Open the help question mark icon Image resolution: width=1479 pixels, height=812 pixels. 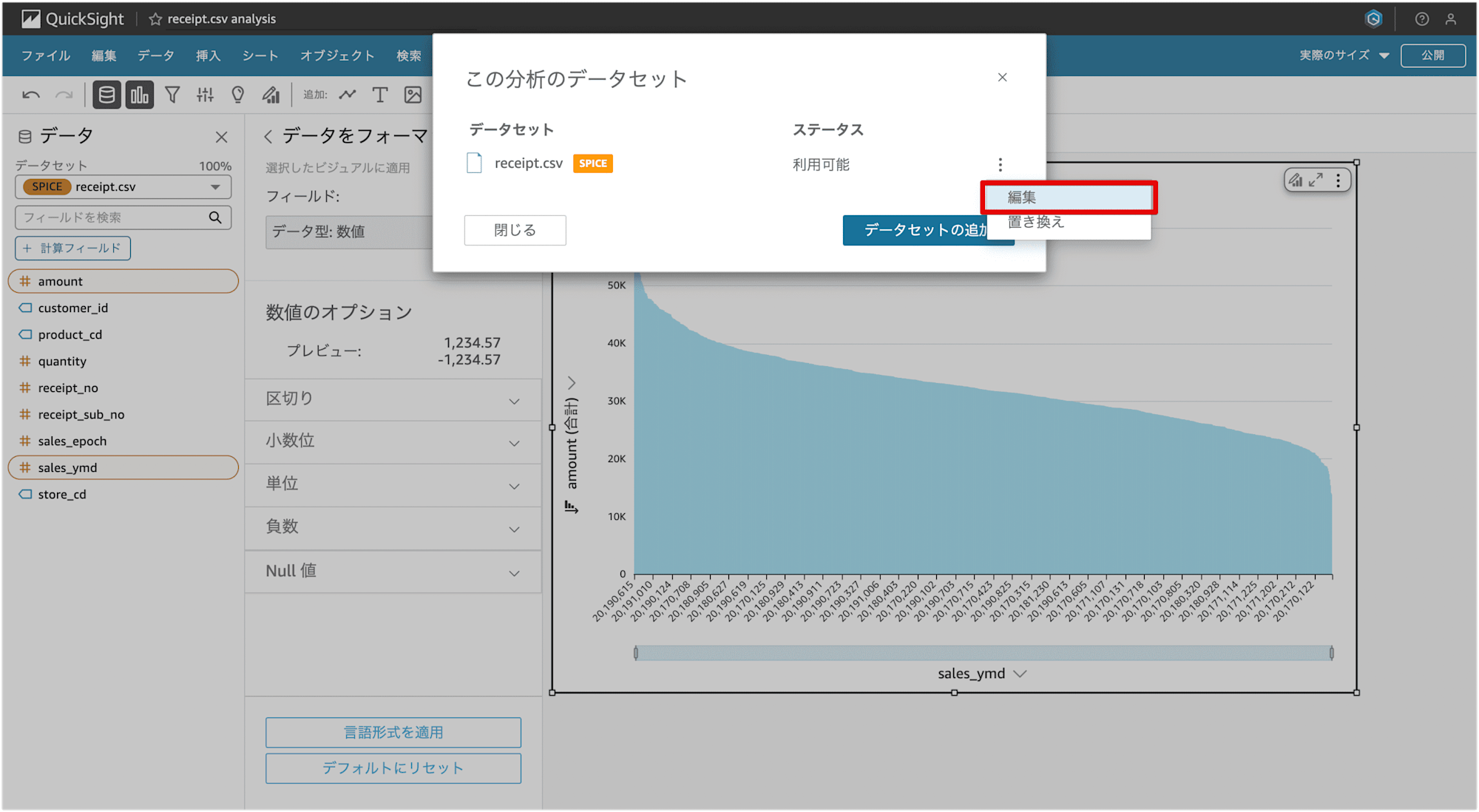pos(1421,19)
